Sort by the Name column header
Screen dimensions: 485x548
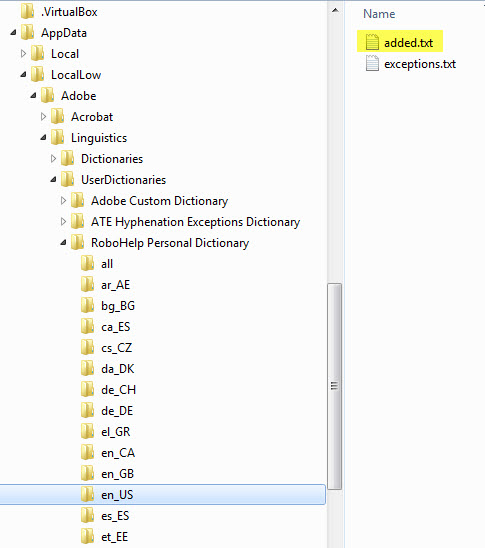tap(379, 14)
